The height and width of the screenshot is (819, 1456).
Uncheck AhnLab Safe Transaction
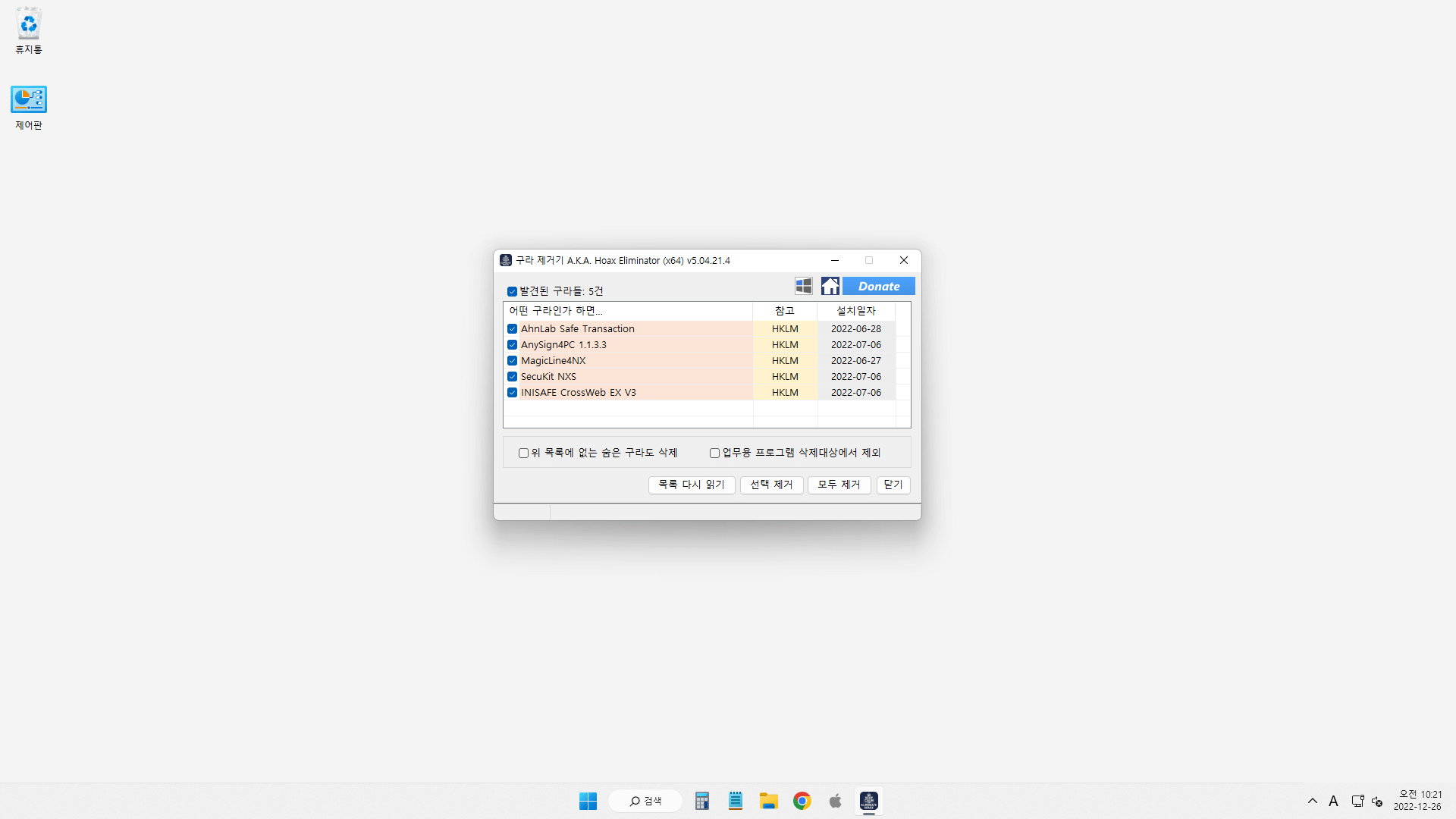click(513, 329)
